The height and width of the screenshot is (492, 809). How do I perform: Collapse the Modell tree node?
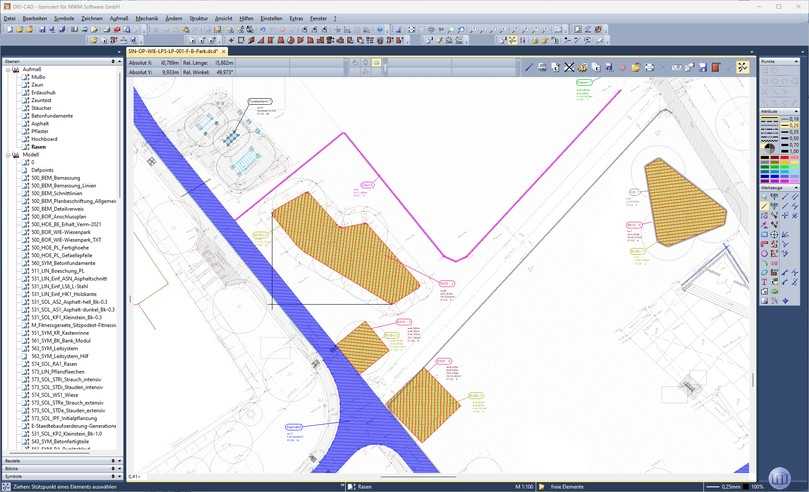(8, 155)
